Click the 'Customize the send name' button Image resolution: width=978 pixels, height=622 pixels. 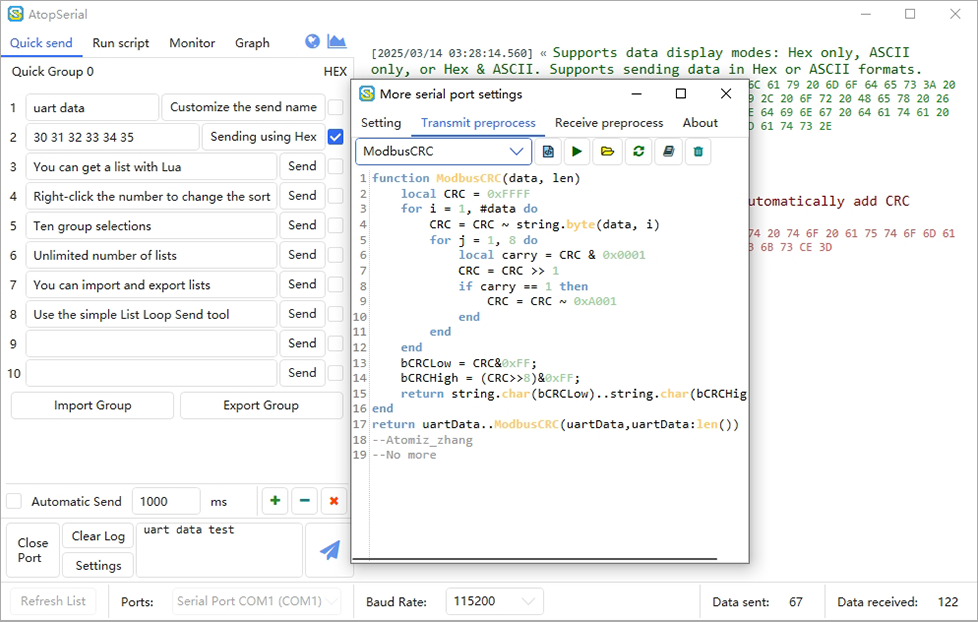point(243,107)
